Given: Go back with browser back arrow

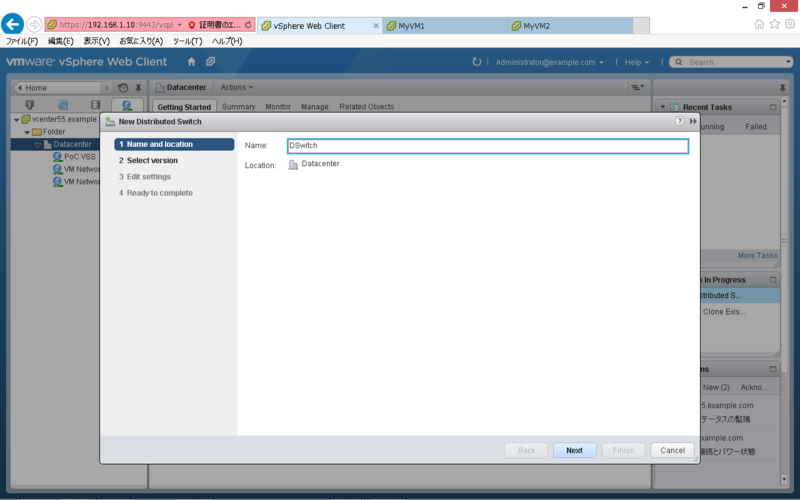Looking at the screenshot, I should coord(12,24).
